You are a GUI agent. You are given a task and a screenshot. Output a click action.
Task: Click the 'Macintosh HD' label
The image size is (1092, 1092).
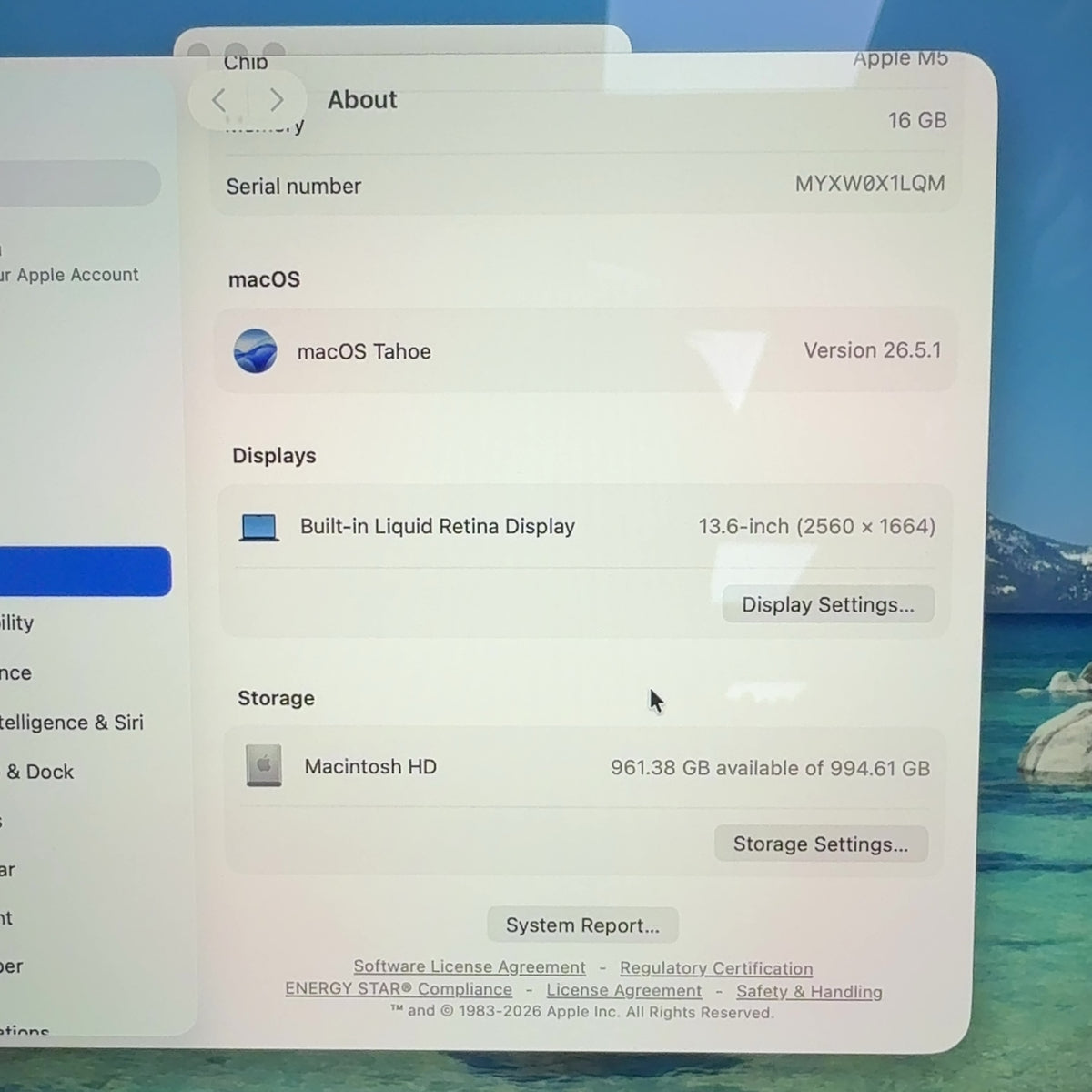pyautogui.click(x=370, y=767)
